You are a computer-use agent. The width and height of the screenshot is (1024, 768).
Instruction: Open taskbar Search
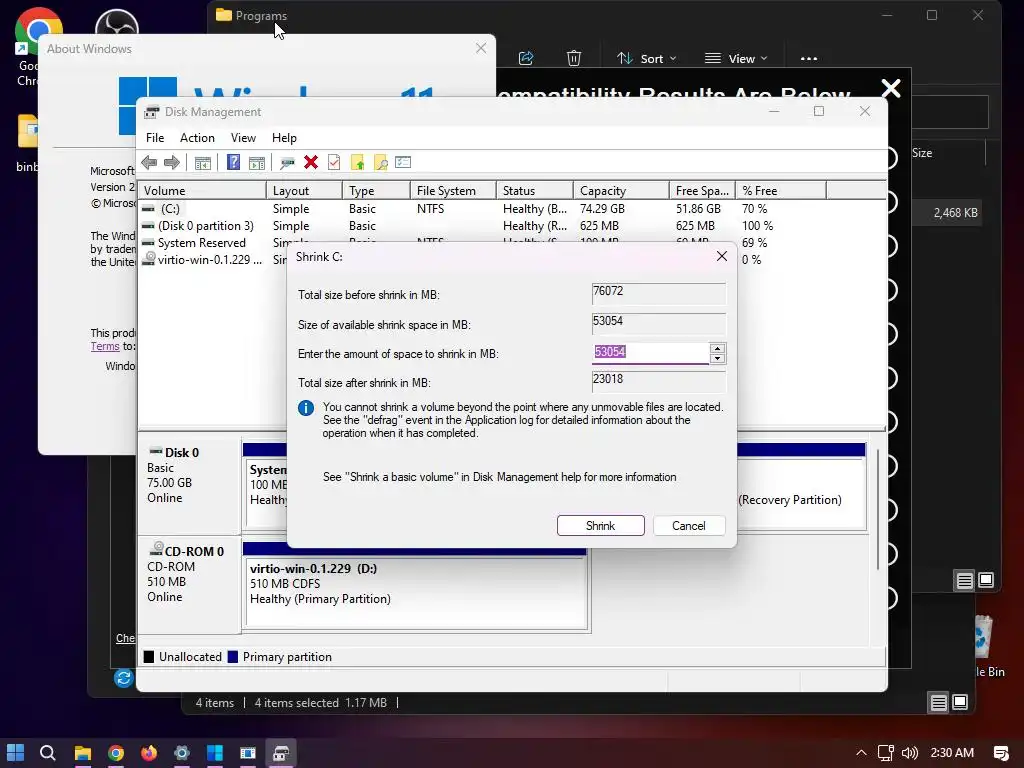click(x=48, y=753)
